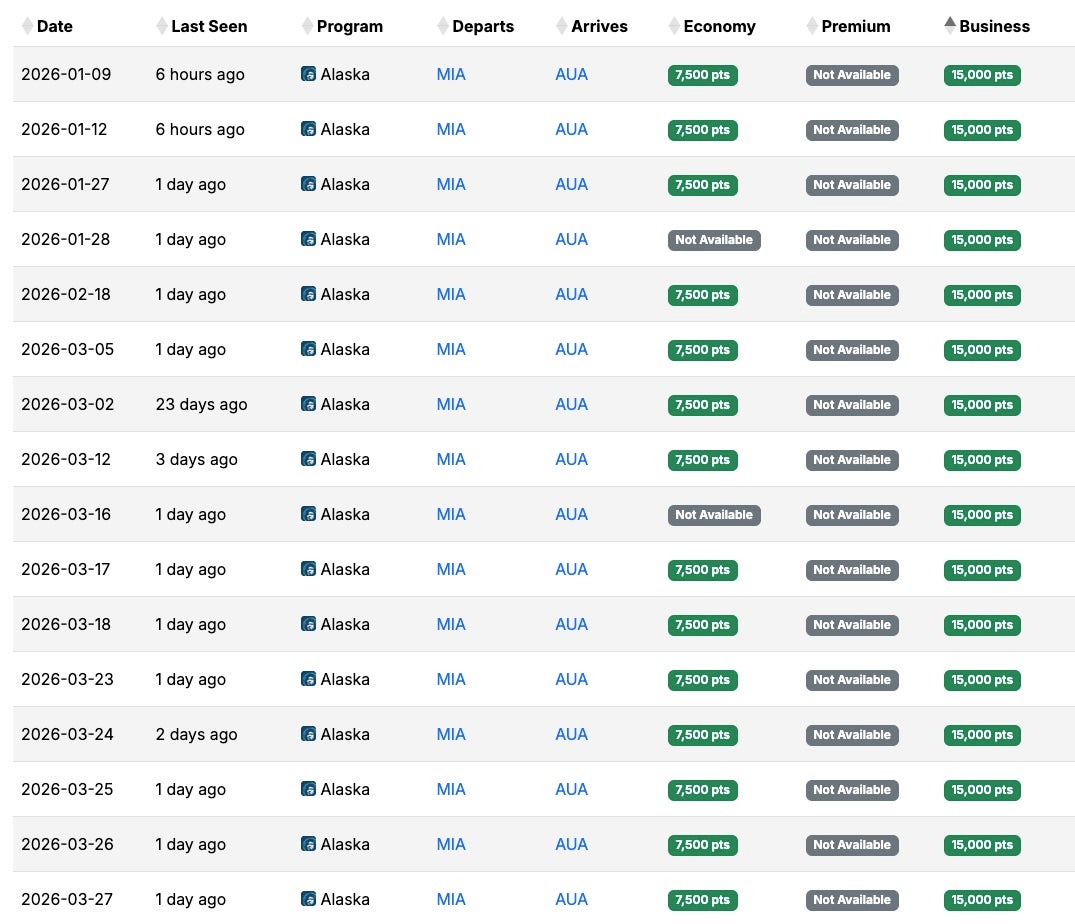Click 15,000 pts business badge for 2026-01-28
The image size is (1075, 924).
(x=981, y=240)
